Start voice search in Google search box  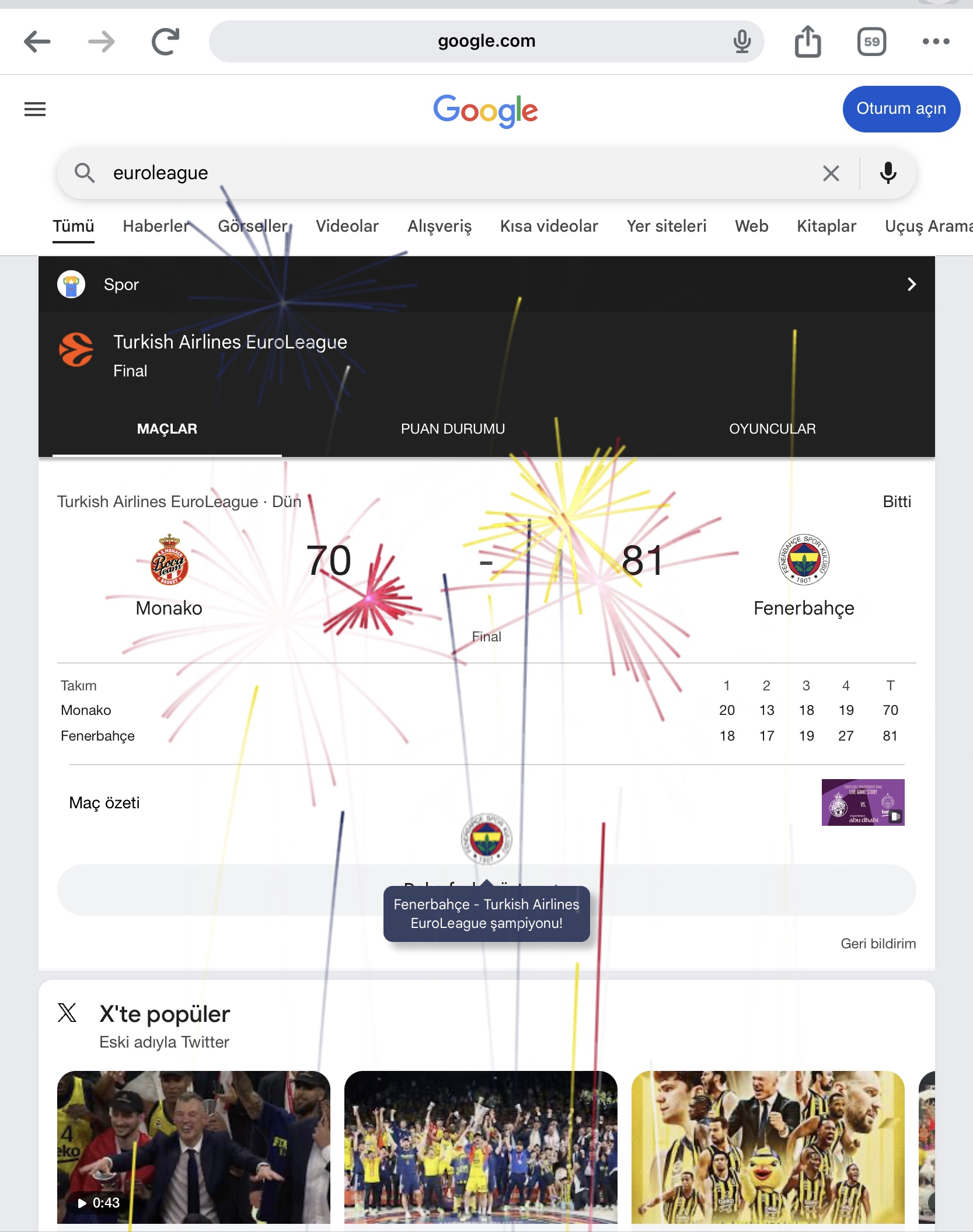tap(888, 173)
